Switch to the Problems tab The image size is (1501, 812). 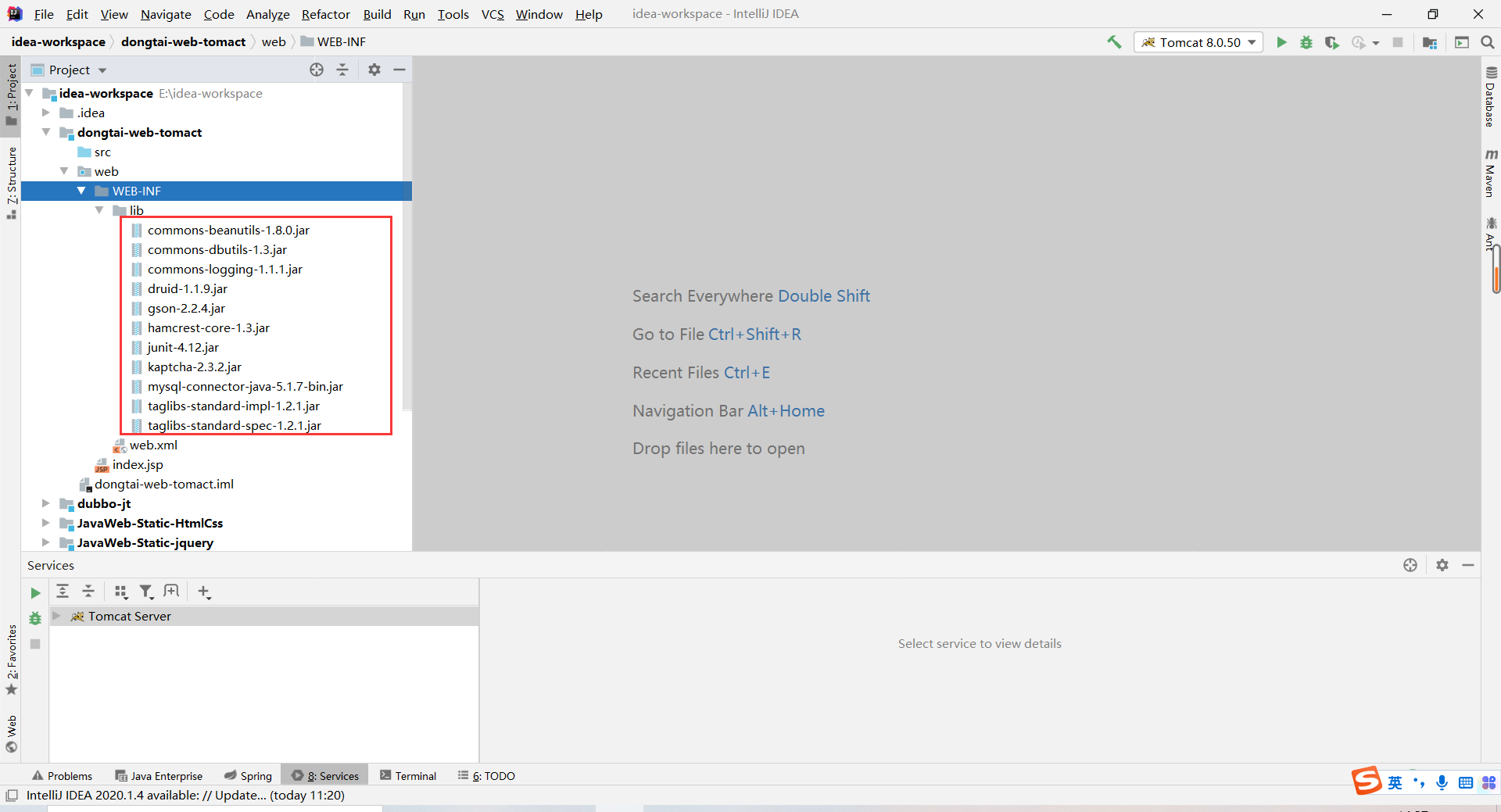pyautogui.click(x=62, y=775)
